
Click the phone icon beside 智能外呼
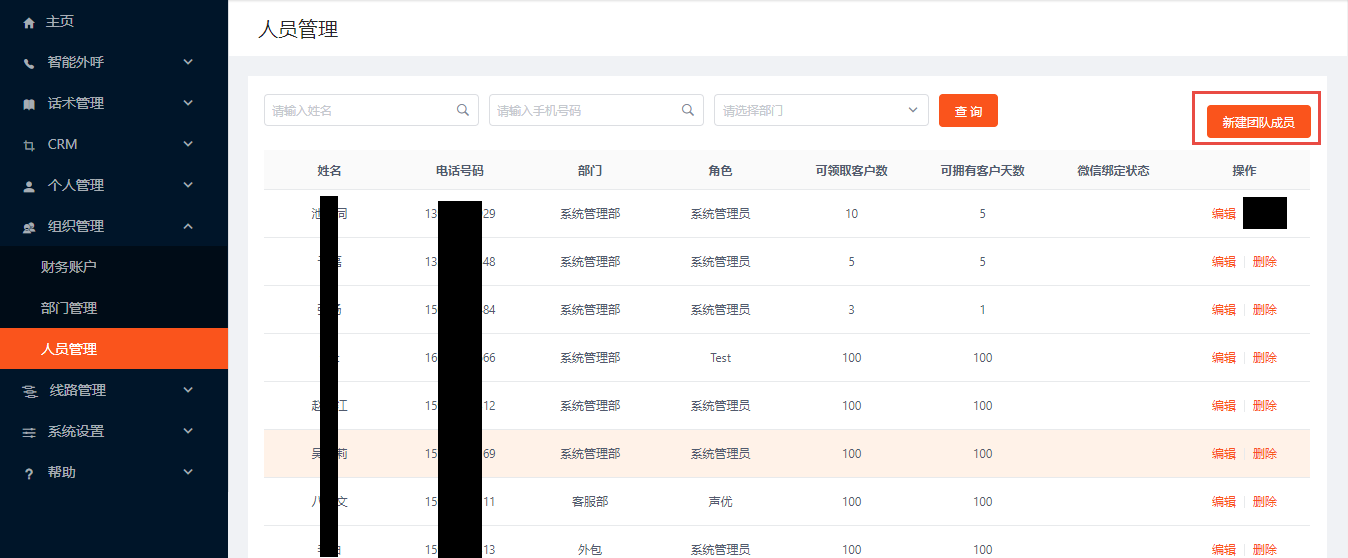(x=28, y=63)
